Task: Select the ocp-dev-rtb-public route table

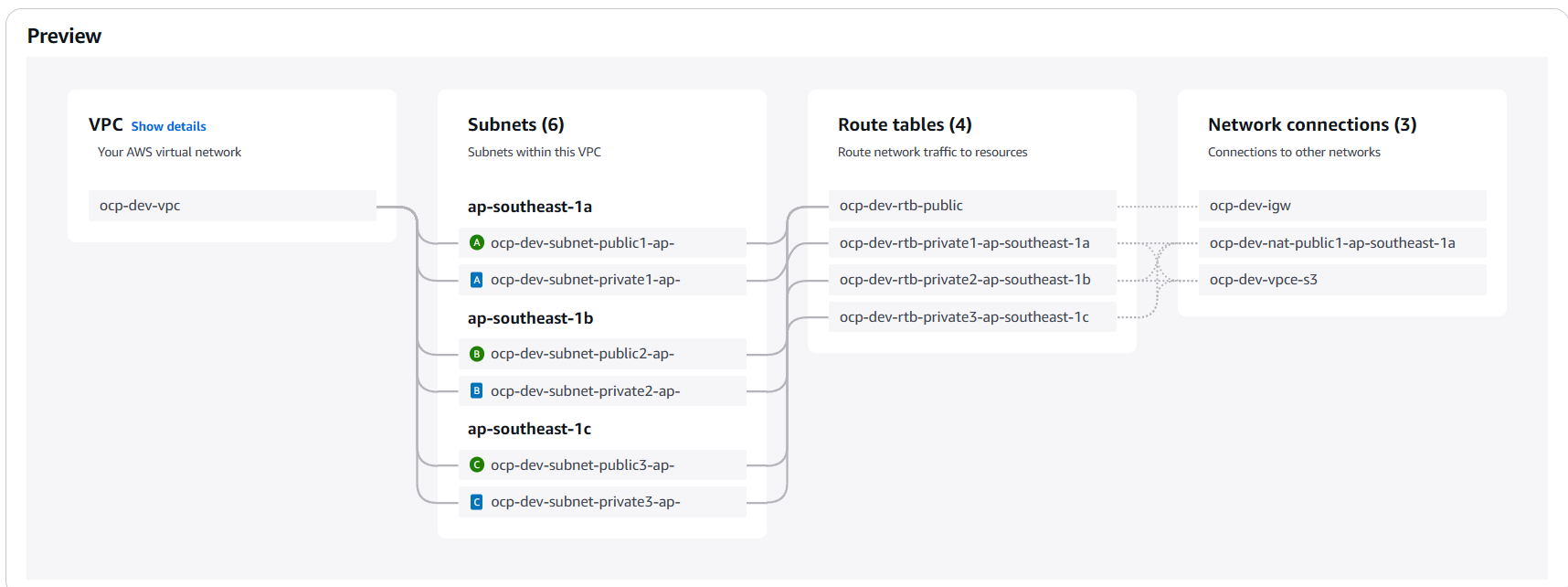Action: point(971,206)
